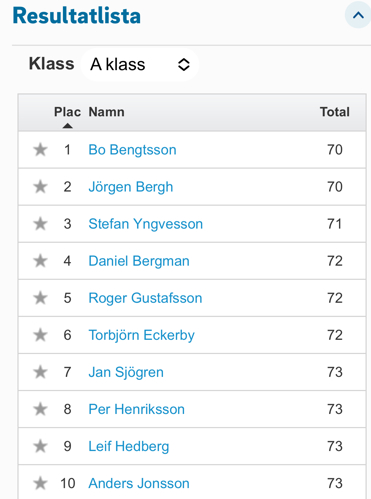Toggle the star beside Jan Sjögren
Image resolution: width=371 pixels, height=499 pixels.
pos(40,372)
